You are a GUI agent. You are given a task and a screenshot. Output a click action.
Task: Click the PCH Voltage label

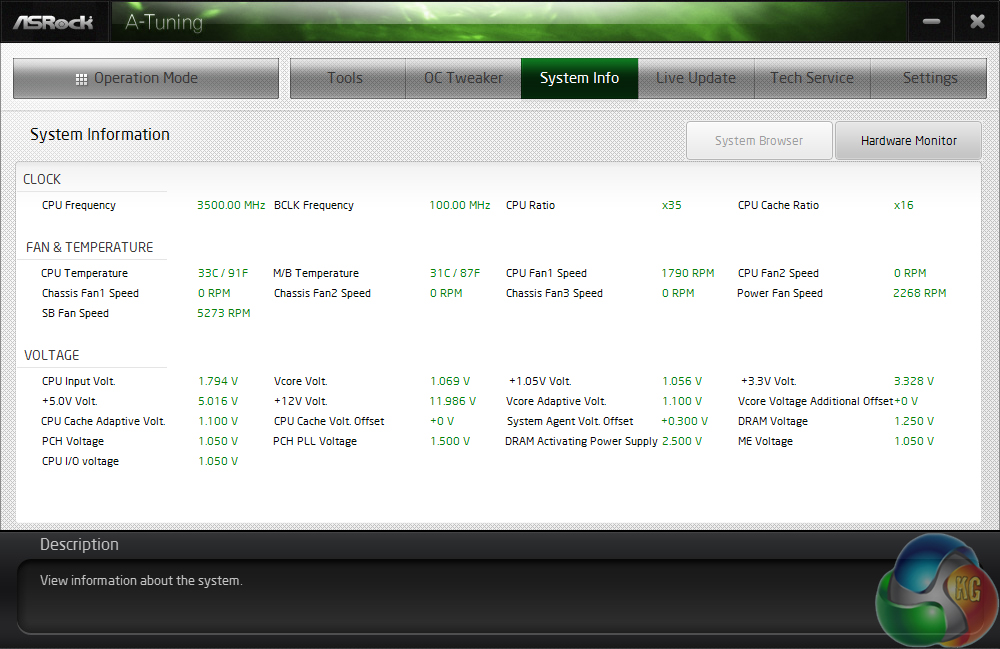coord(73,441)
